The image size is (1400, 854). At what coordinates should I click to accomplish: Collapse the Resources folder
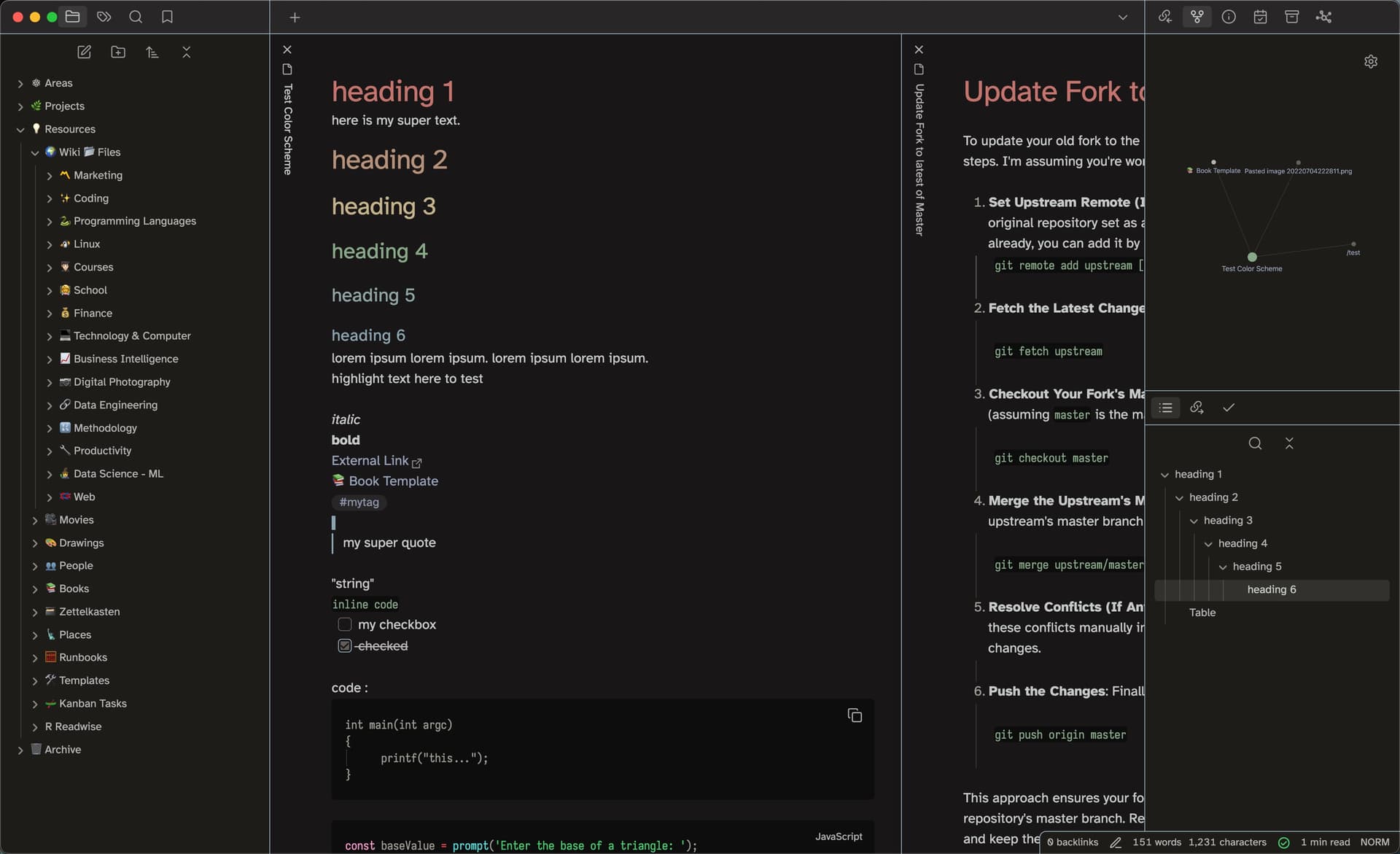[x=20, y=129]
